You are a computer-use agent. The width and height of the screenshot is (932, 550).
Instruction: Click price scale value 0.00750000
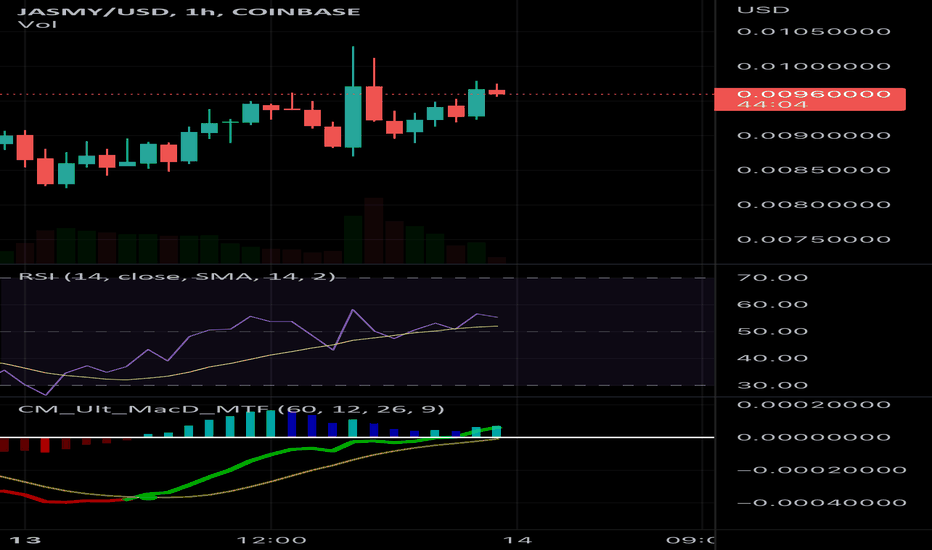(814, 240)
